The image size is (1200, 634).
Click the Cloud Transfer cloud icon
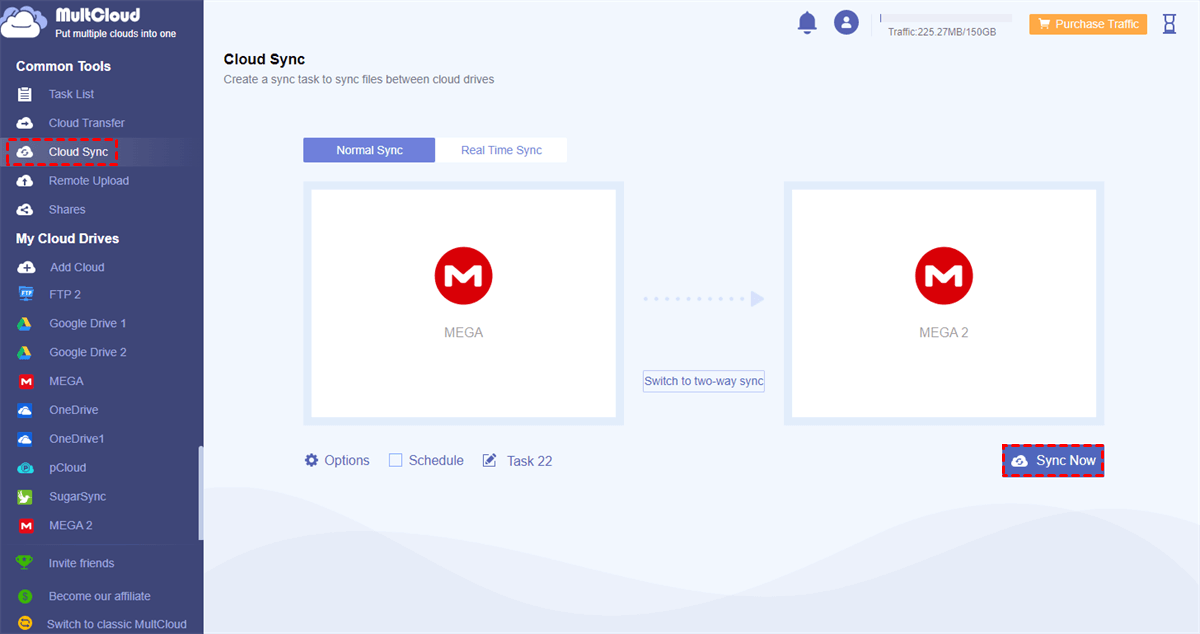(x=25, y=123)
